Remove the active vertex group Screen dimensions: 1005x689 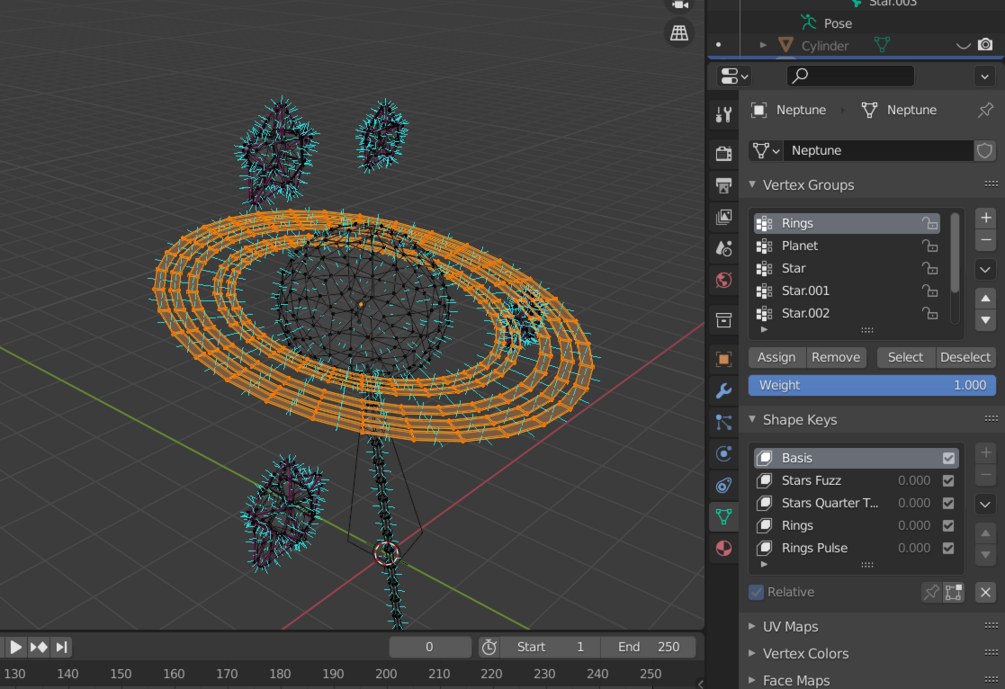[986, 240]
